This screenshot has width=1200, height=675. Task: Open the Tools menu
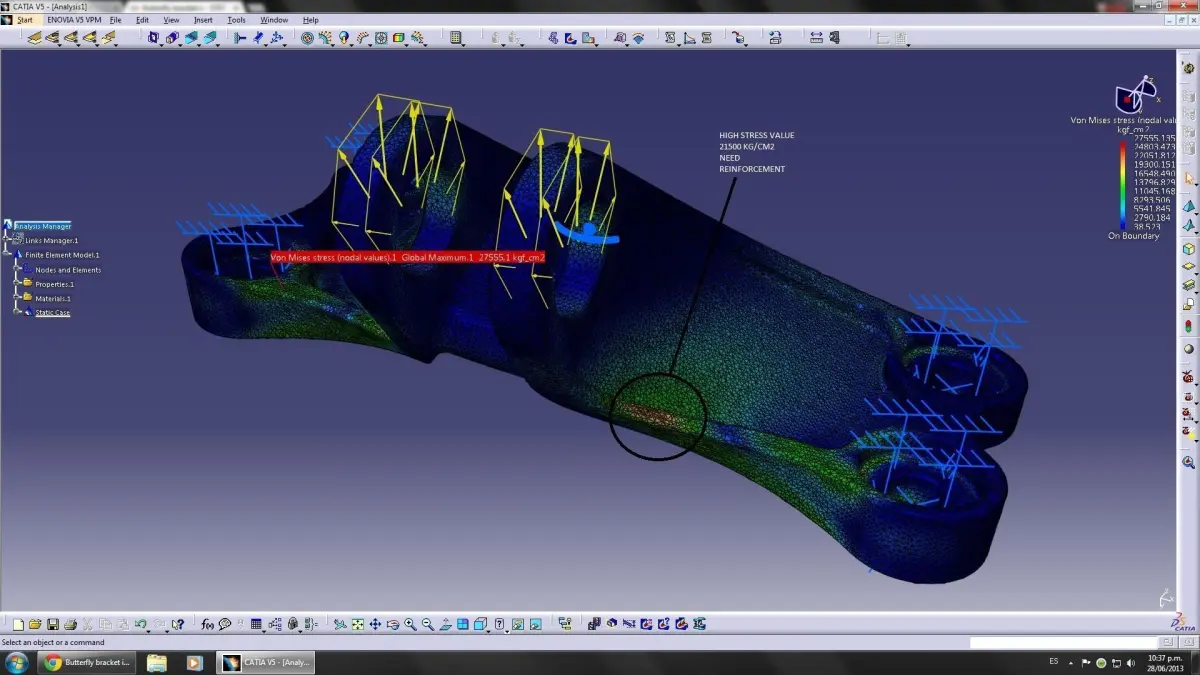pyautogui.click(x=236, y=19)
